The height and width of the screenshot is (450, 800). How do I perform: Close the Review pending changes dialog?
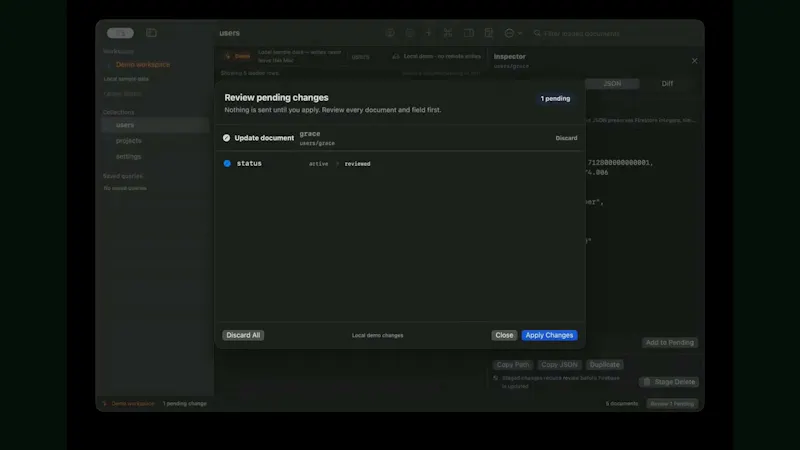504,335
